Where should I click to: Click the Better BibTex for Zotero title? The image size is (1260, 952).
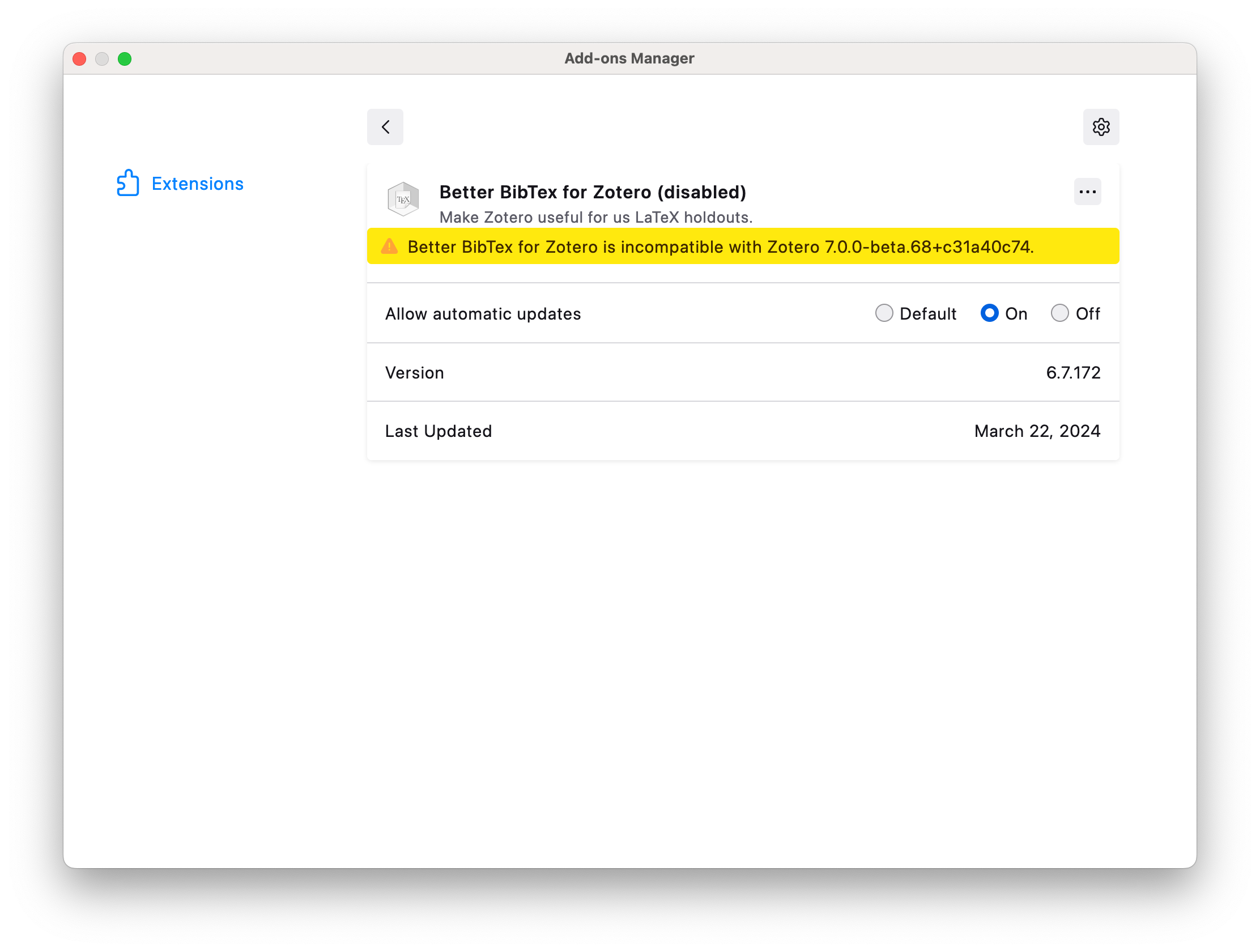pyautogui.click(x=593, y=192)
